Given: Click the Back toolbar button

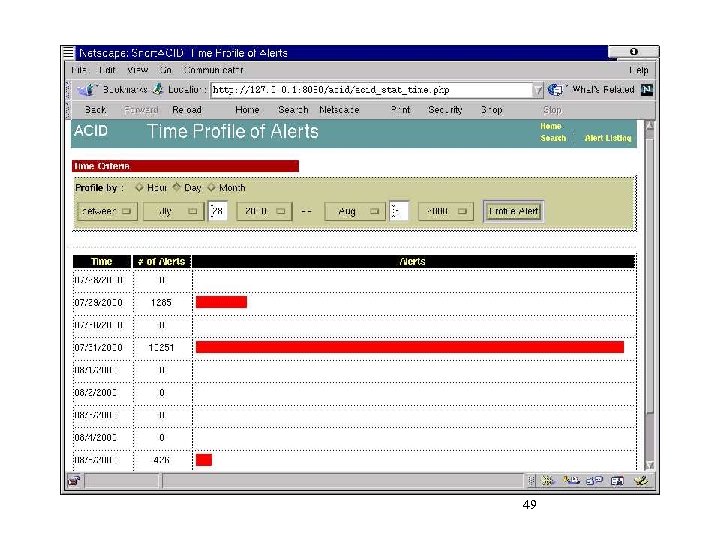Looking at the screenshot, I should pos(96,110).
